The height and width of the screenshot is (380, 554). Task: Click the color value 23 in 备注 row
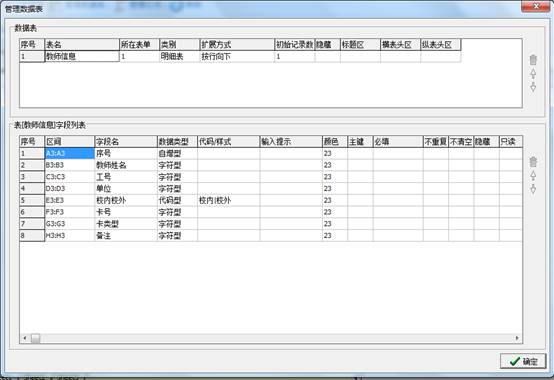coord(335,235)
